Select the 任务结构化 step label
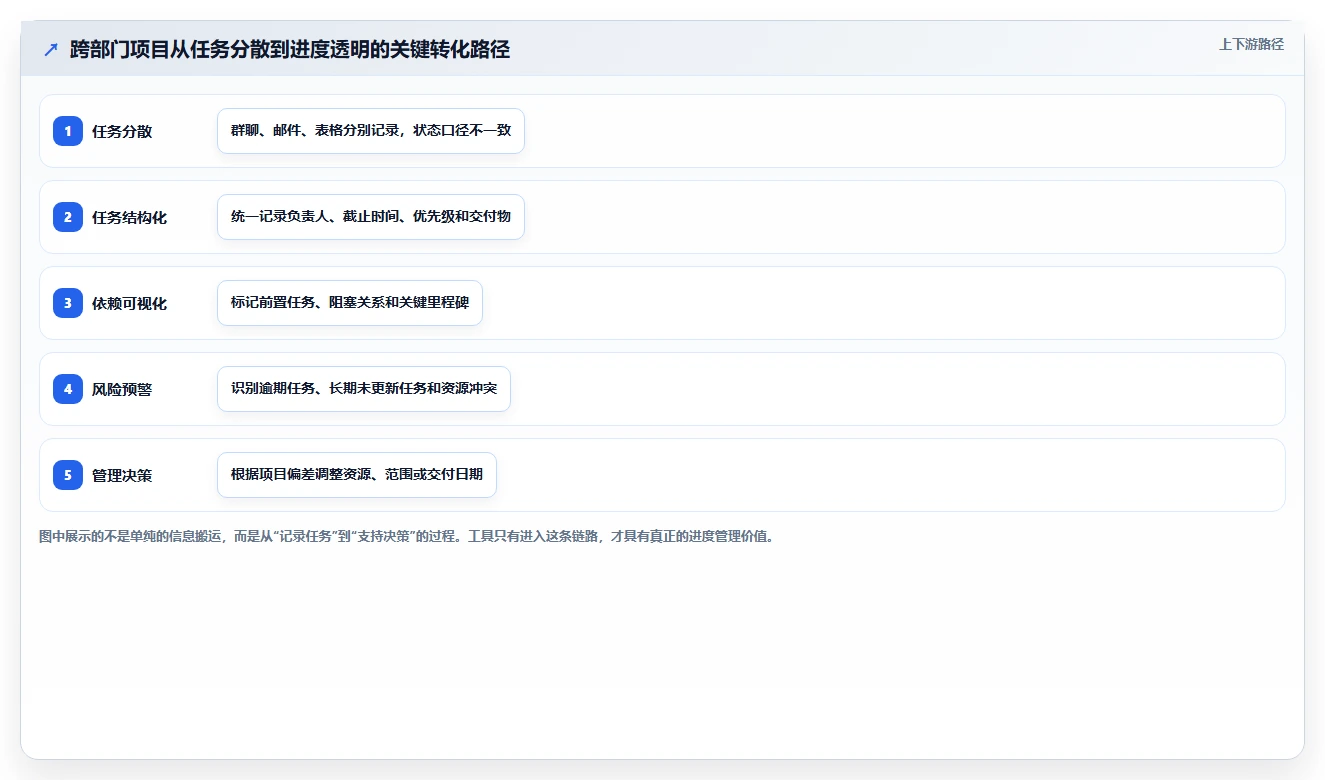The height and width of the screenshot is (780, 1325). [129, 217]
